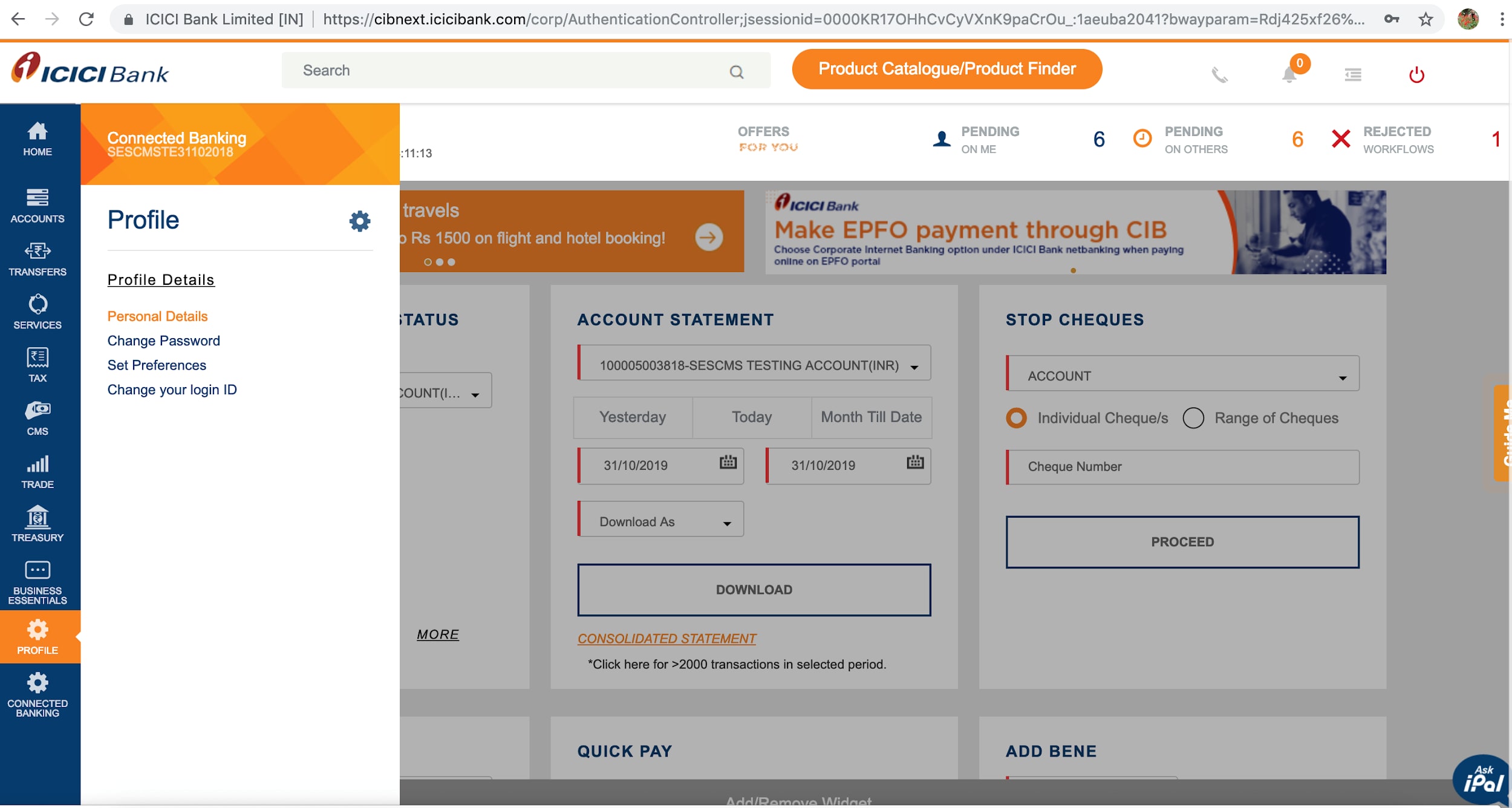1512x808 pixels.
Task: Expand the partially hidden status account dropdown
Action: [446, 391]
